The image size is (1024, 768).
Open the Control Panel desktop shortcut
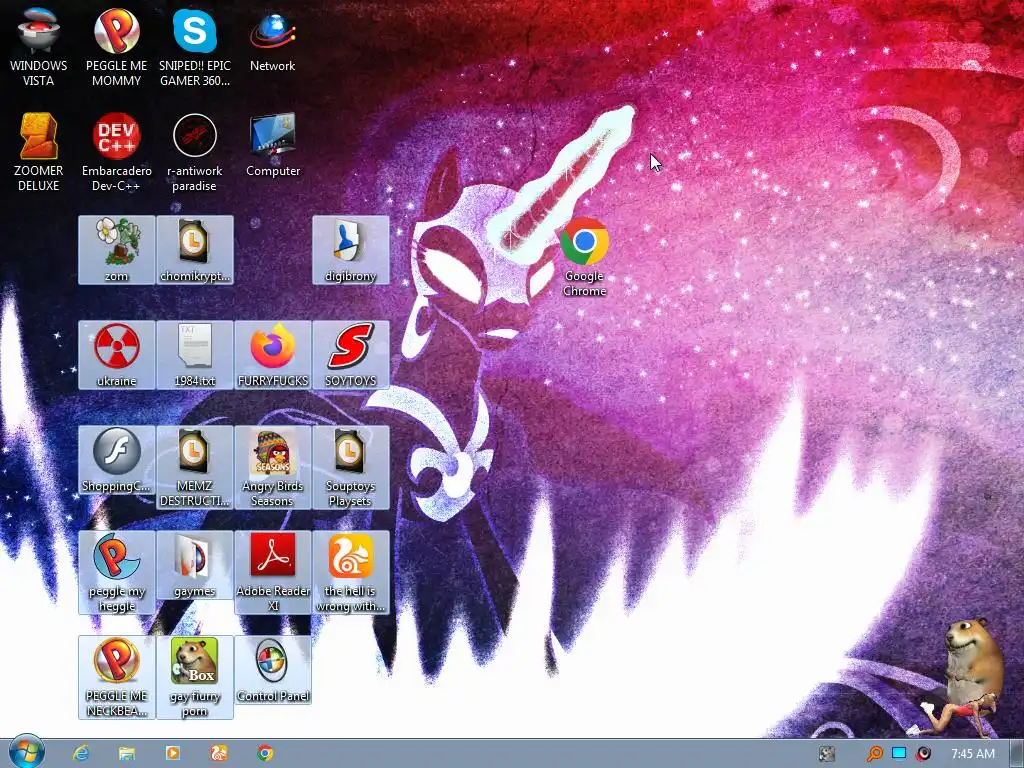(273, 670)
